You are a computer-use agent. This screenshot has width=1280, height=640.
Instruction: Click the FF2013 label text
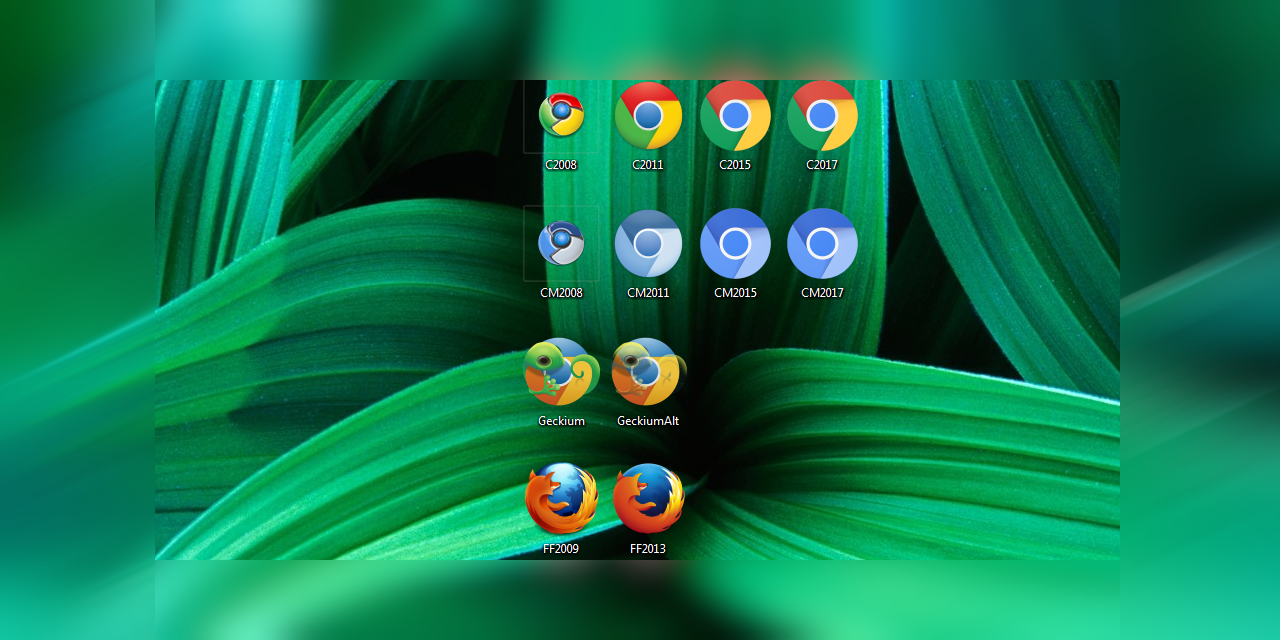pos(647,547)
